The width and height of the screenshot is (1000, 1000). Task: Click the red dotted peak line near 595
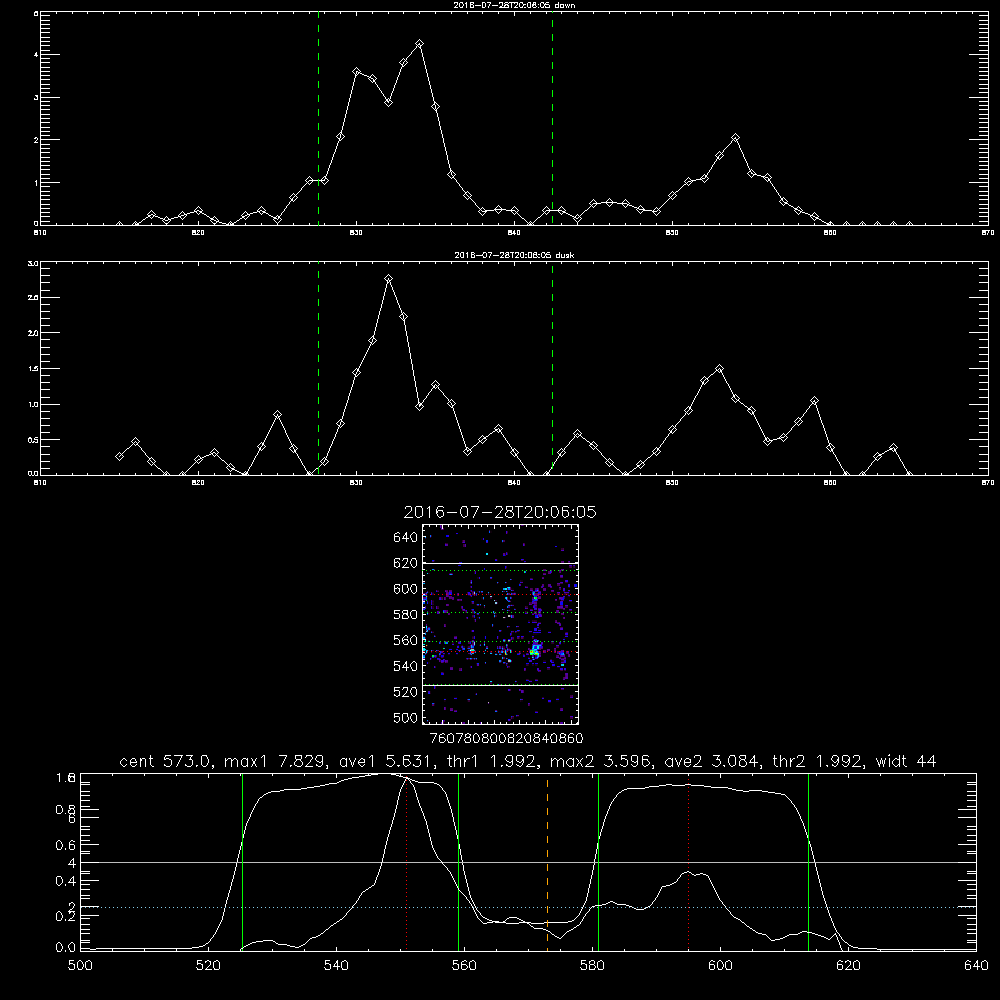pyautogui.click(x=688, y=862)
